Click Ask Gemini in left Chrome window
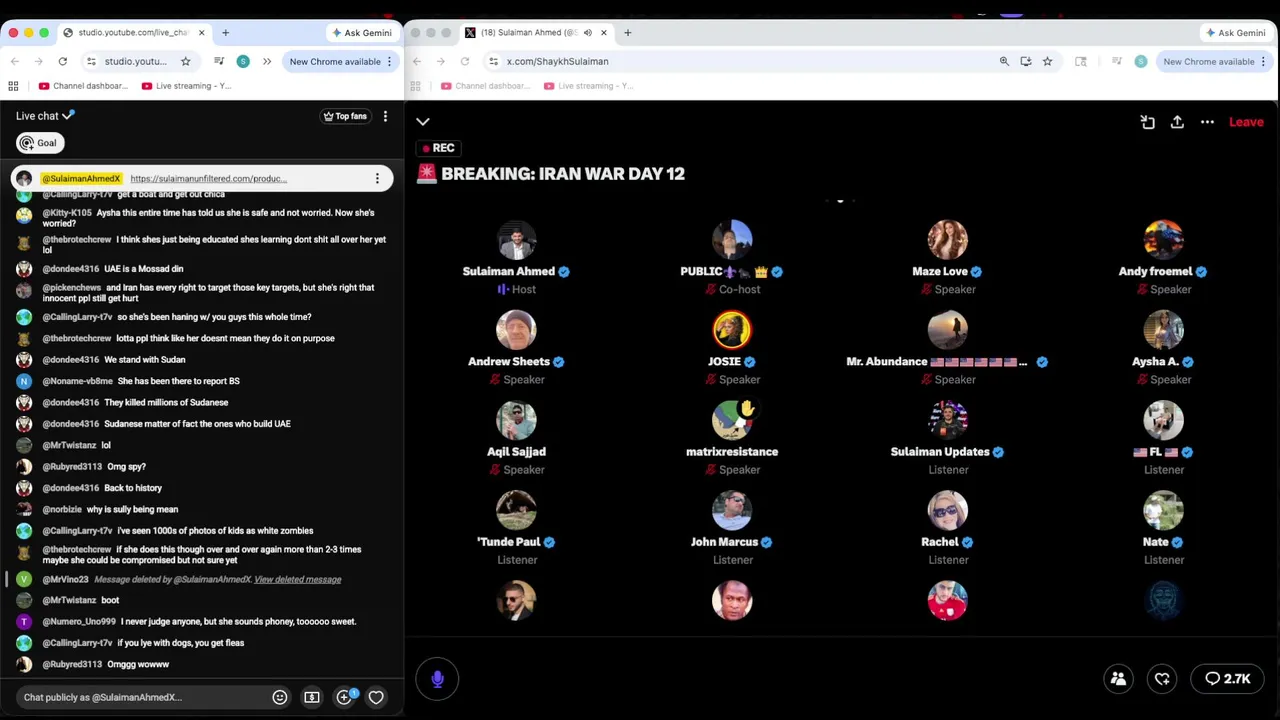Screen dimensions: 1280x720 pyautogui.click(x=362, y=33)
